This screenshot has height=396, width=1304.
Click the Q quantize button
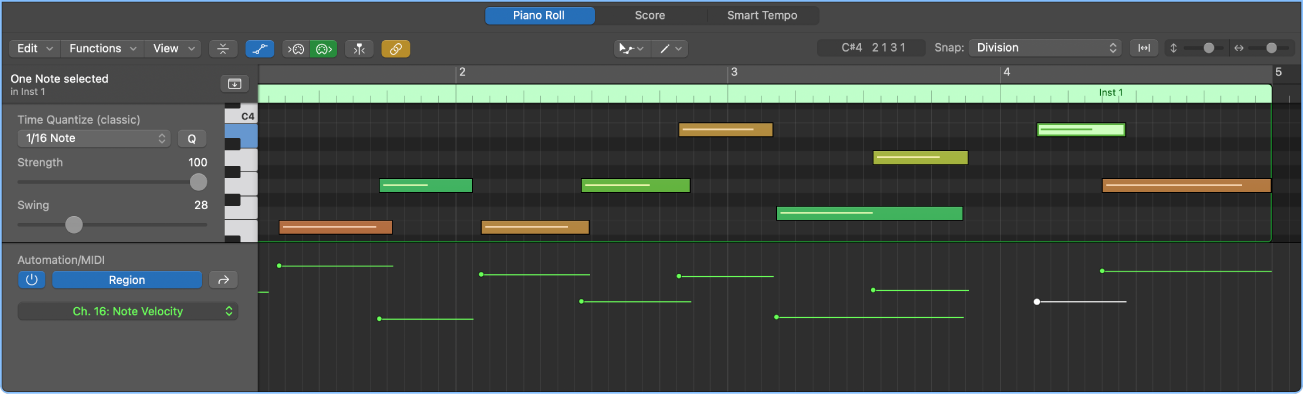point(192,139)
